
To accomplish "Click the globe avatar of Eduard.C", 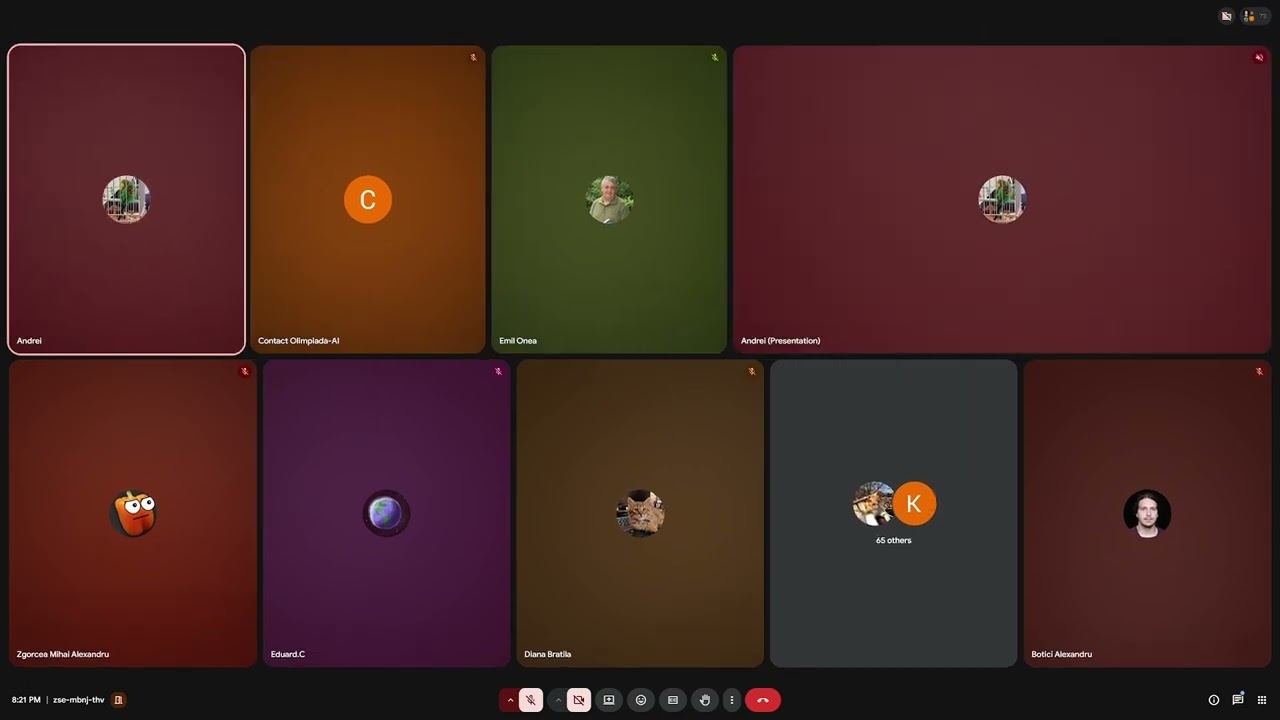I will tap(386, 514).
